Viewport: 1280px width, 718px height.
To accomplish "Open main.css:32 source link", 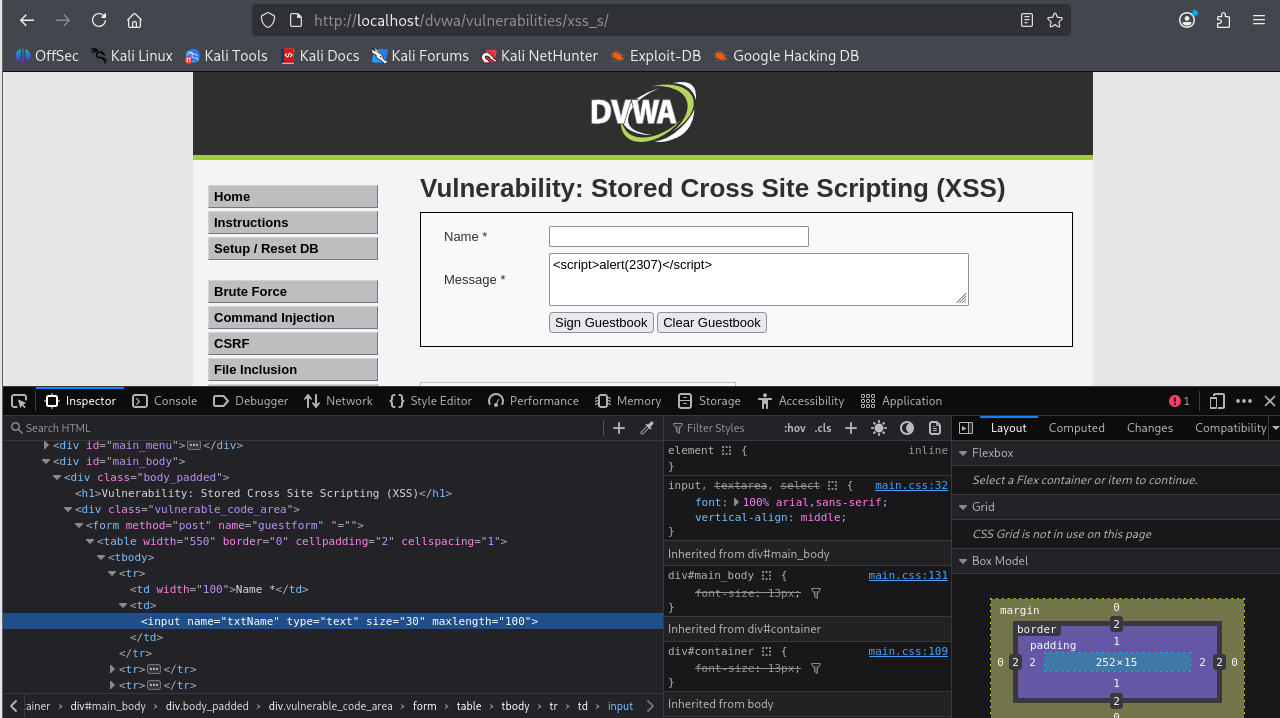I will pyautogui.click(x=908, y=486).
